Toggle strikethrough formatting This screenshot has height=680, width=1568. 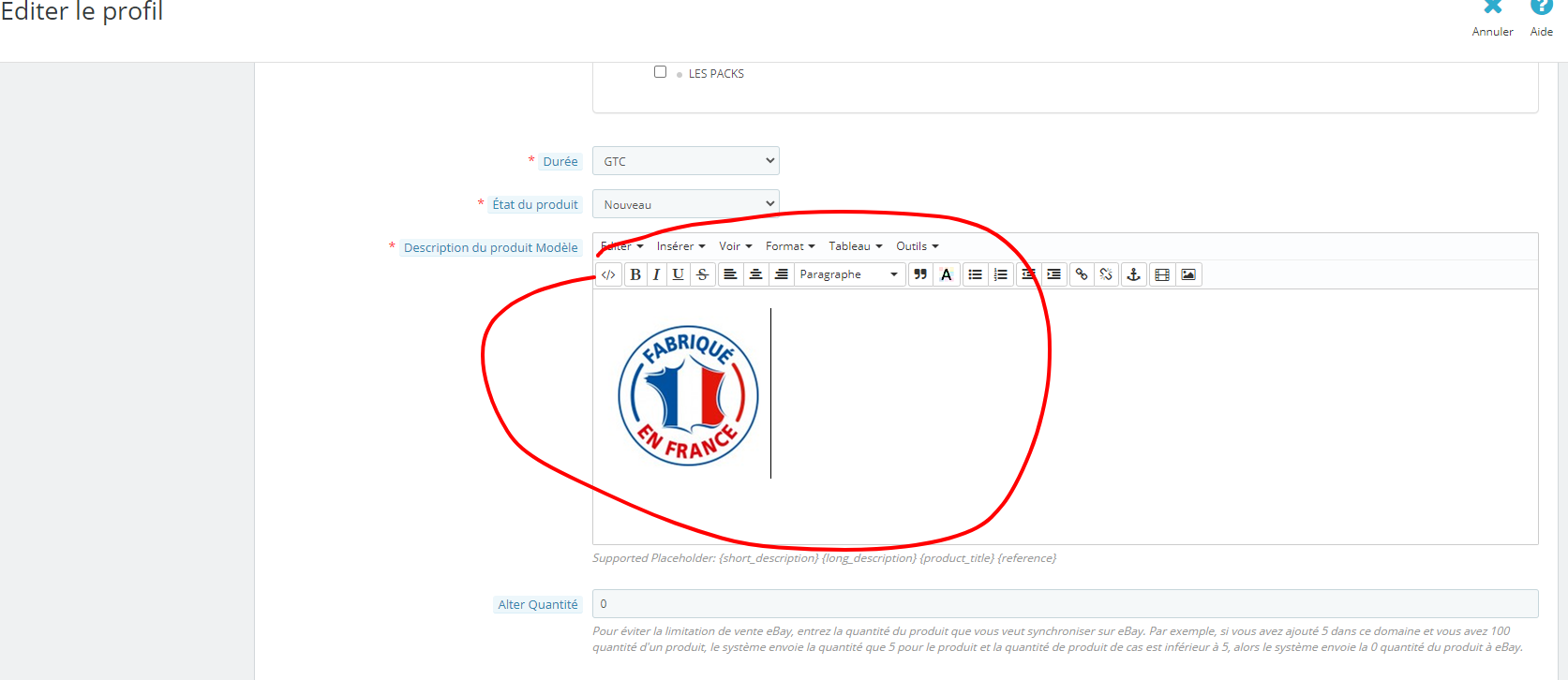[x=702, y=274]
